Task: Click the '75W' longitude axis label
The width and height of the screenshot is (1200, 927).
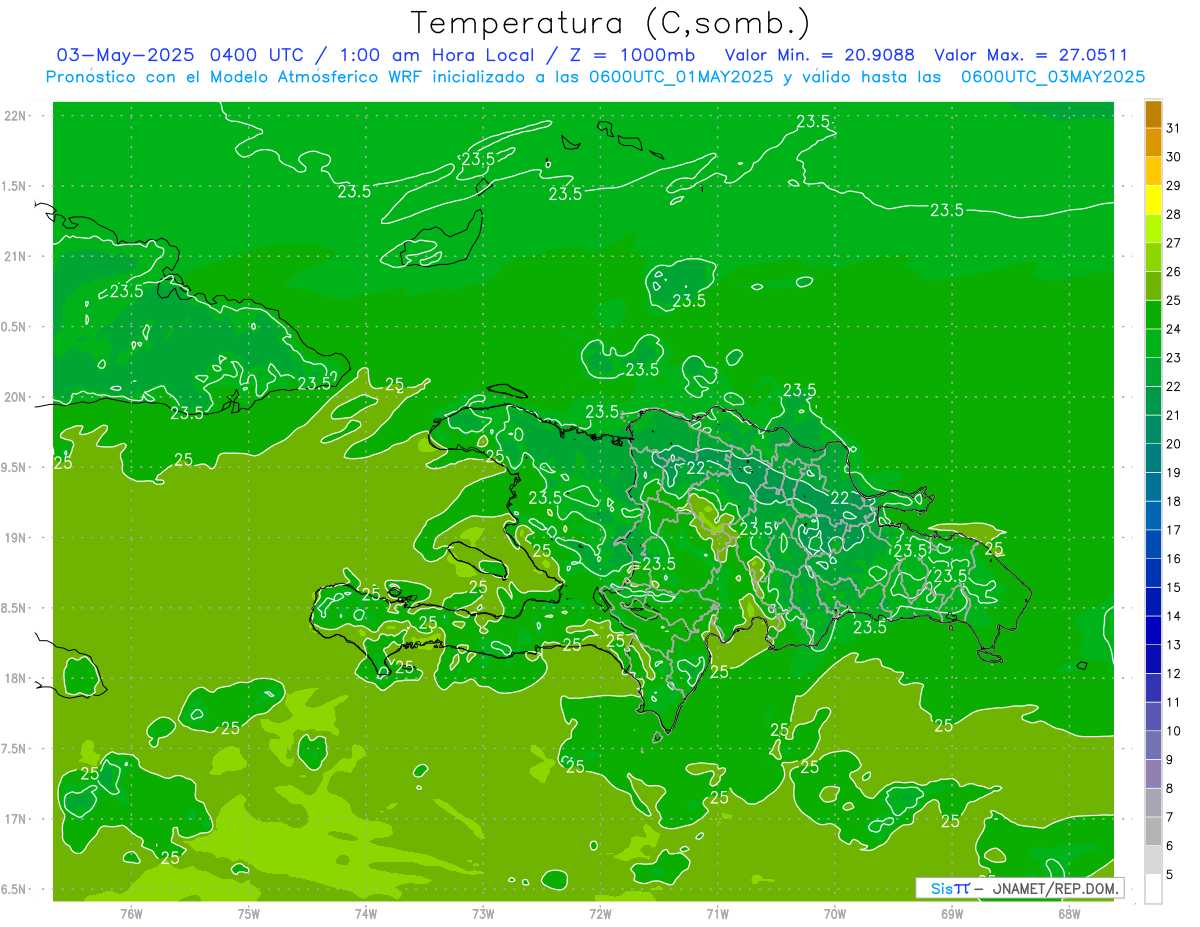Action: pos(249,913)
